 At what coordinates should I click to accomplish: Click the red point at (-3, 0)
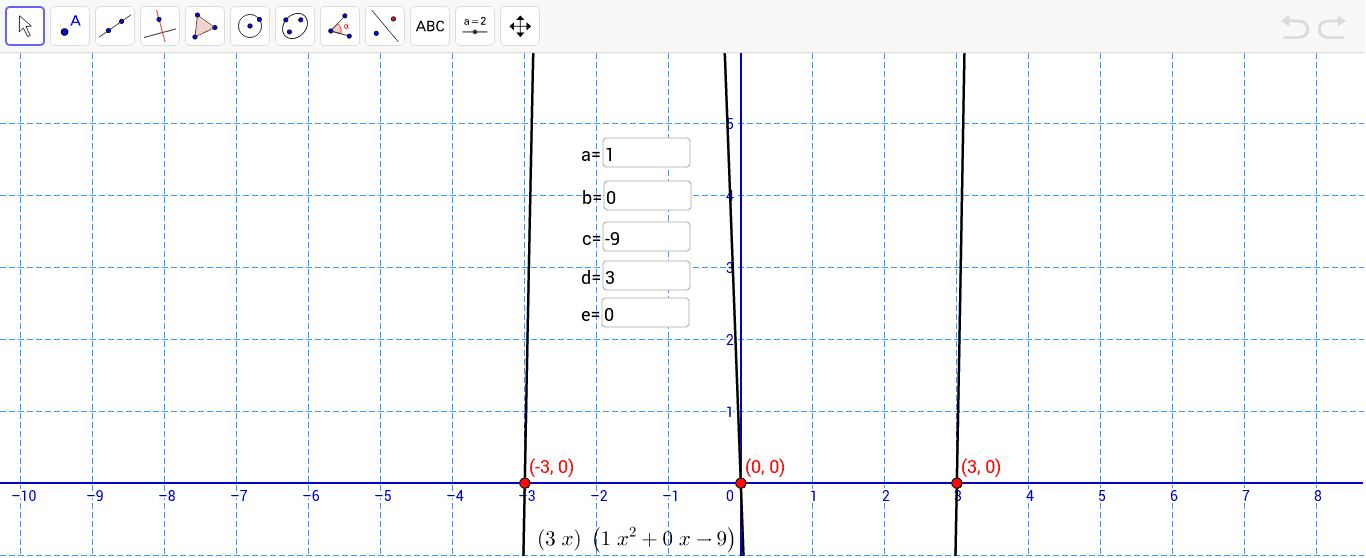(x=525, y=483)
